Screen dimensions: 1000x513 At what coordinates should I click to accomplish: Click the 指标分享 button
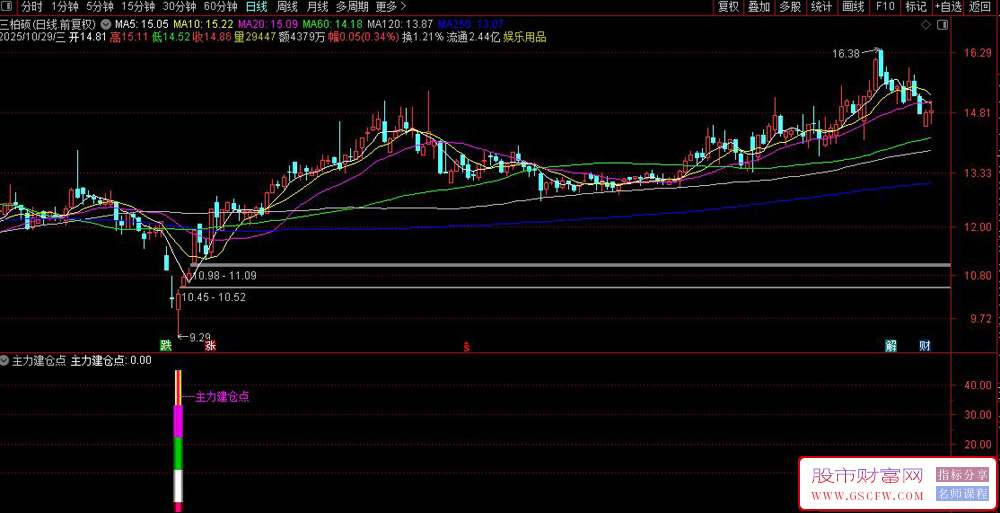962,474
